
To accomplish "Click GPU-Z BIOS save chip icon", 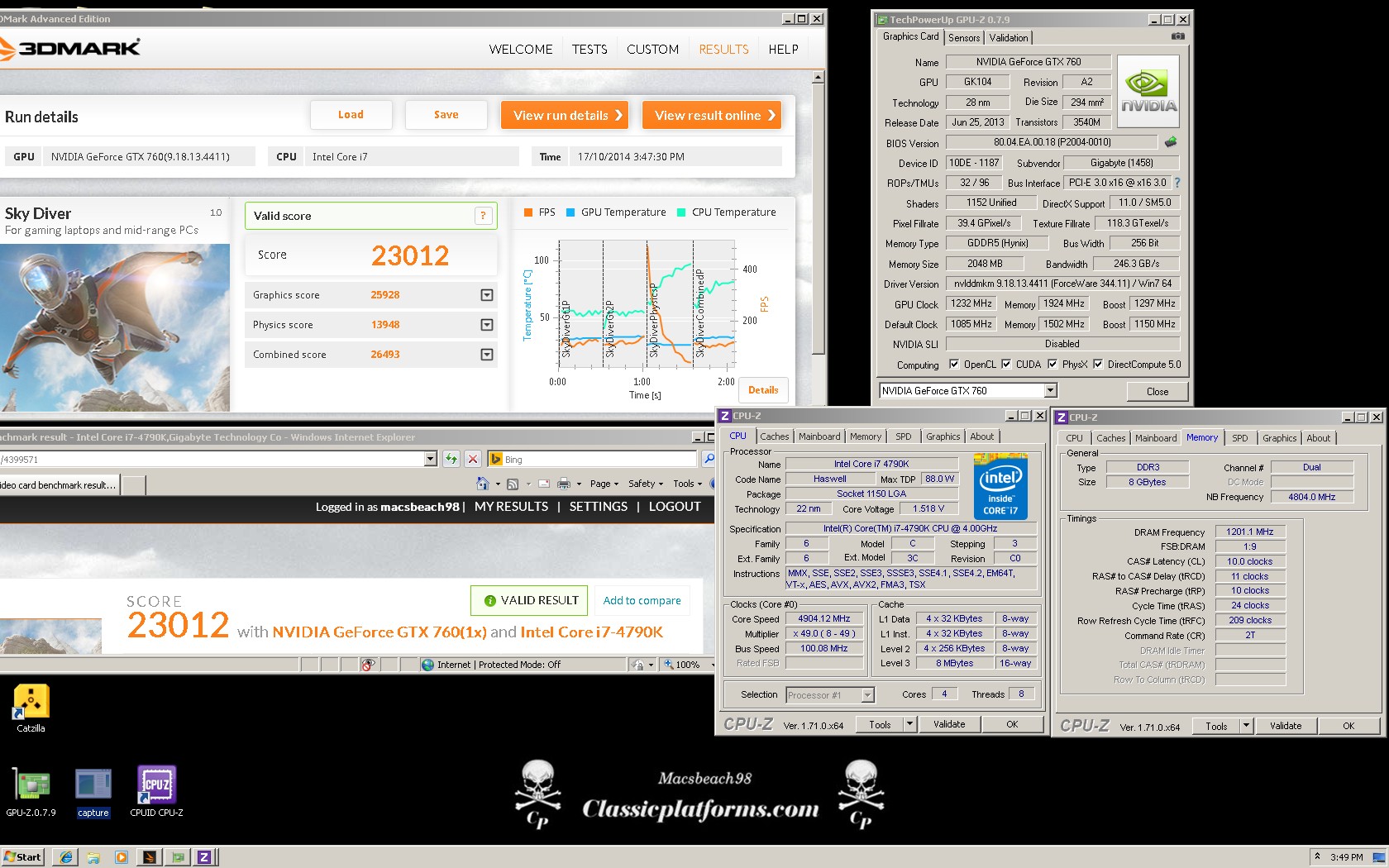I will [x=1171, y=142].
